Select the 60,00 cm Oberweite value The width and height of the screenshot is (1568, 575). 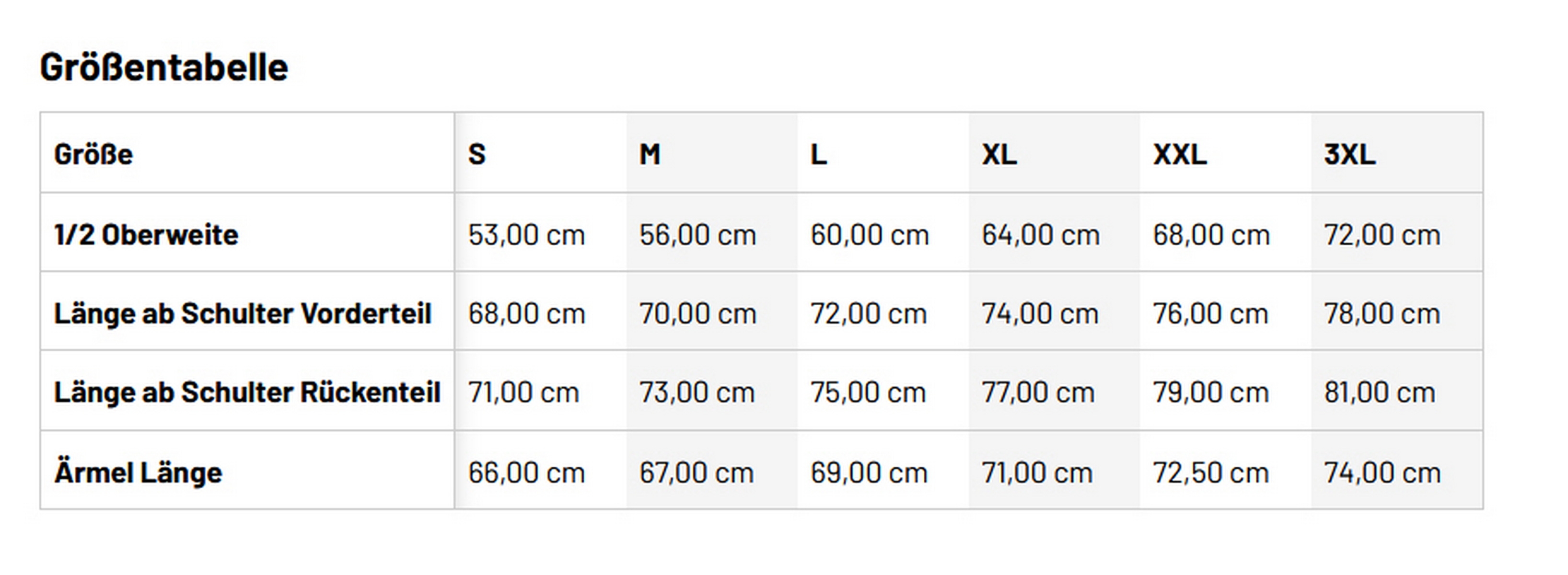click(x=869, y=235)
